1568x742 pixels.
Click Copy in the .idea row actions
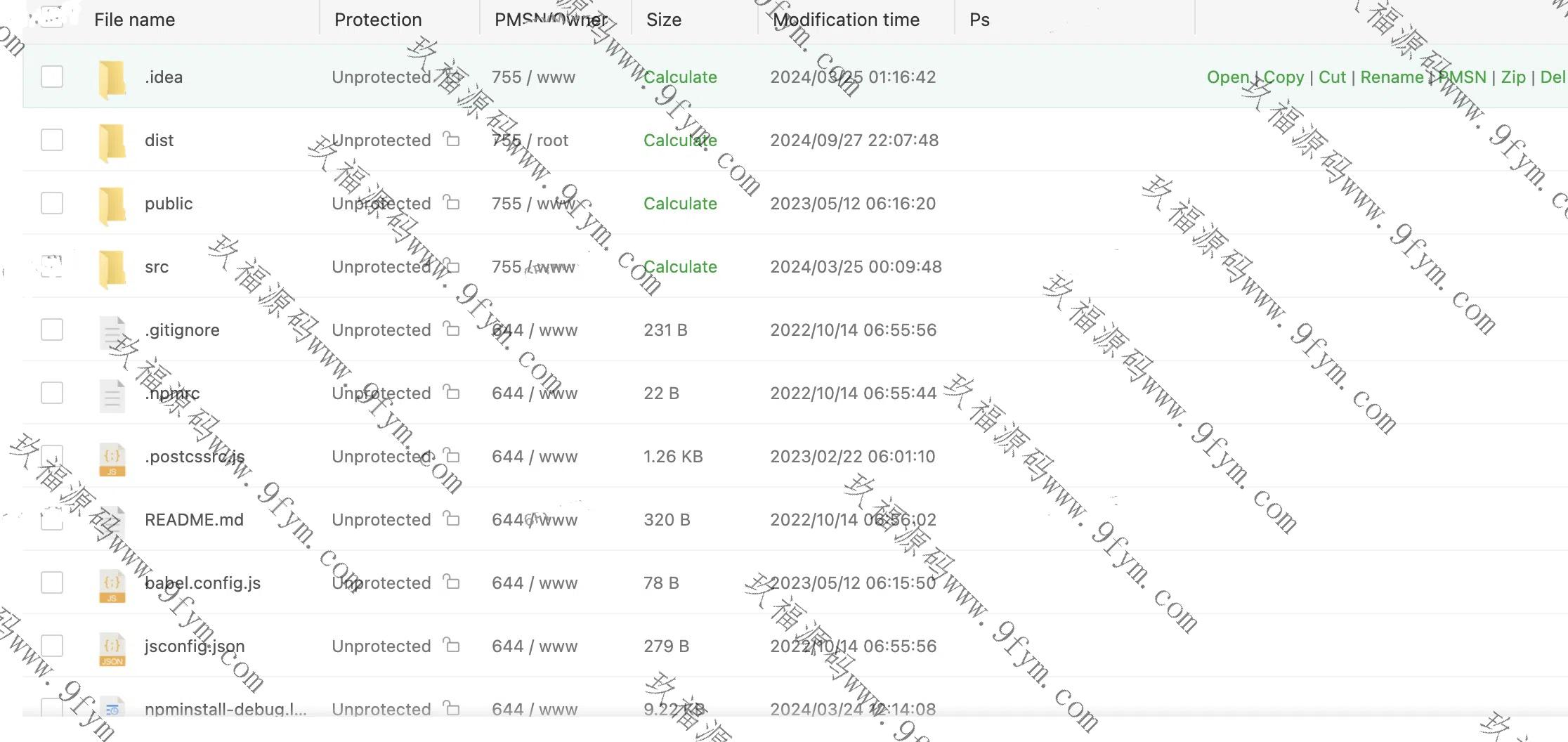[x=1283, y=77]
